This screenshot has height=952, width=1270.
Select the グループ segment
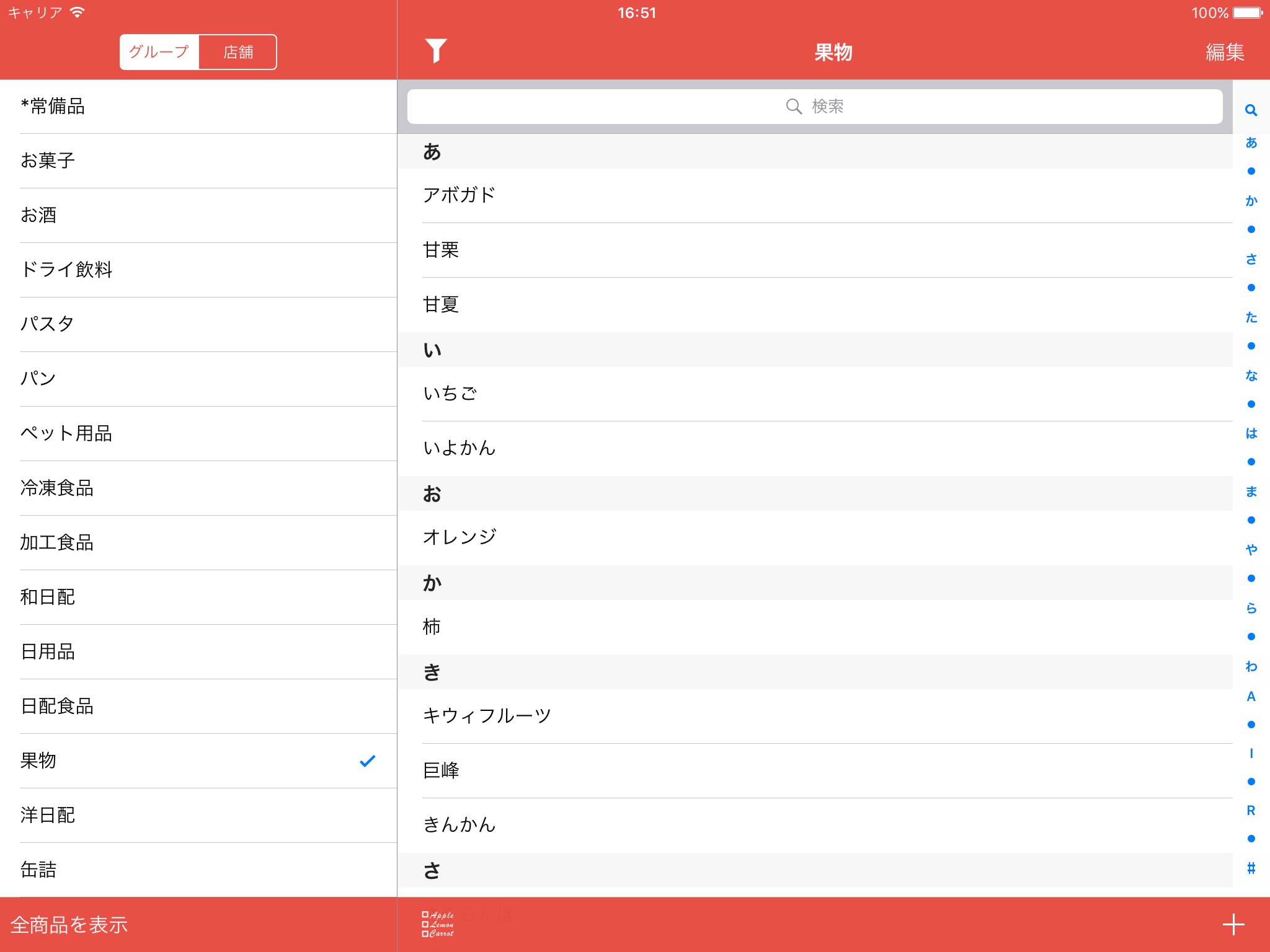[x=159, y=52]
